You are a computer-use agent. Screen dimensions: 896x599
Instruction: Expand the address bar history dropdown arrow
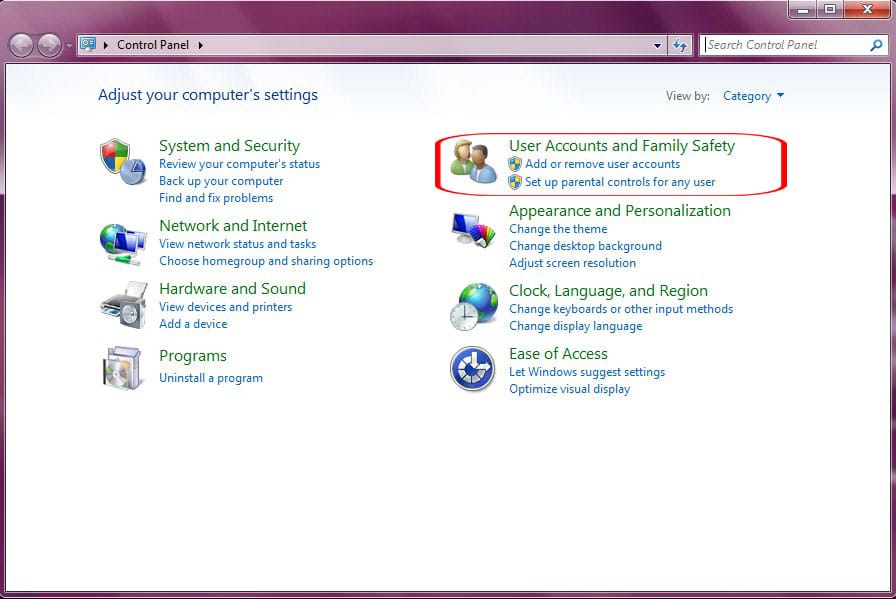tap(657, 45)
